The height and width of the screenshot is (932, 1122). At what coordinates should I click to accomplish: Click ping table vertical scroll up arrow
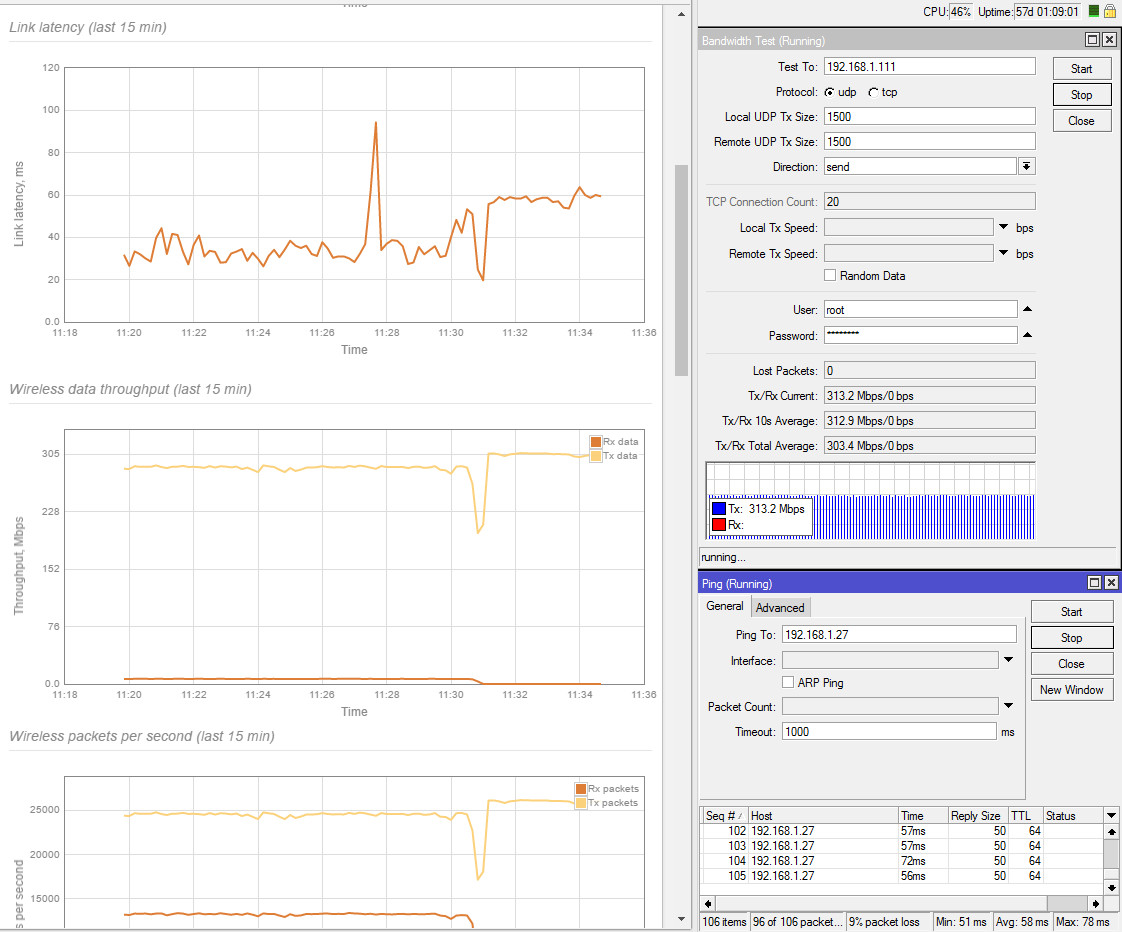[1111, 832]
